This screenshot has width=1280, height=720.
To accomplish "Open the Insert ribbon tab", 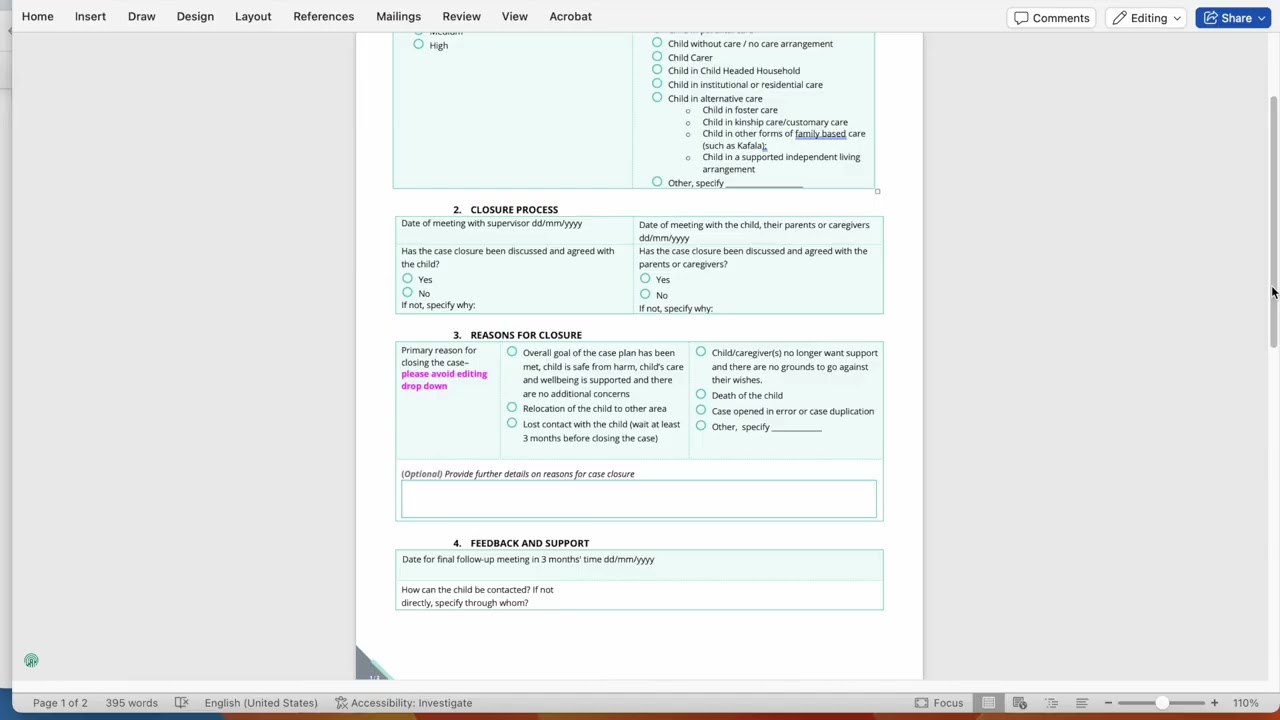I will point(90,16).
